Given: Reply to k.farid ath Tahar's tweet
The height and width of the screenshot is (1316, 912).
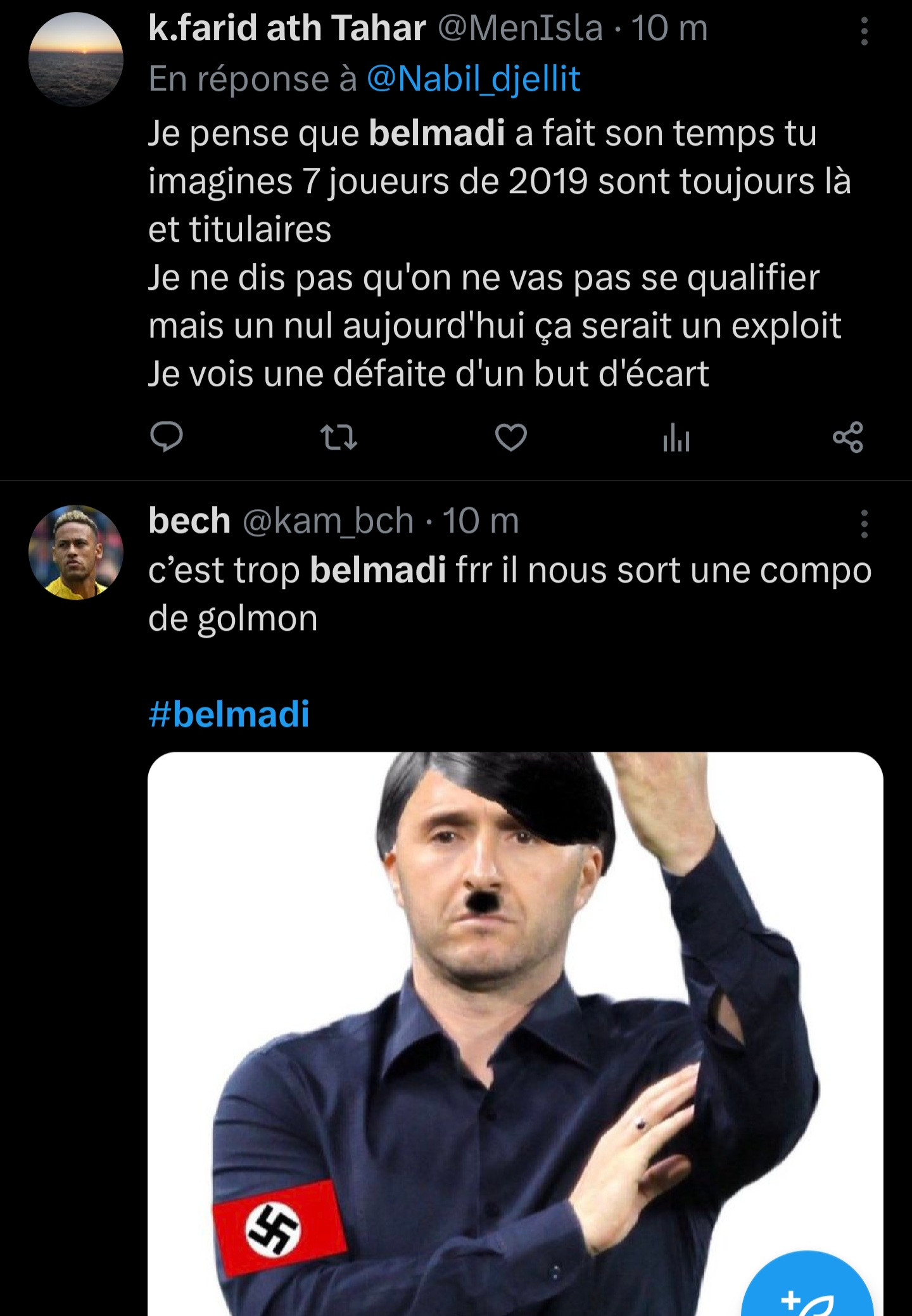Looking at the screenshot, I should [x=167, y=437].
